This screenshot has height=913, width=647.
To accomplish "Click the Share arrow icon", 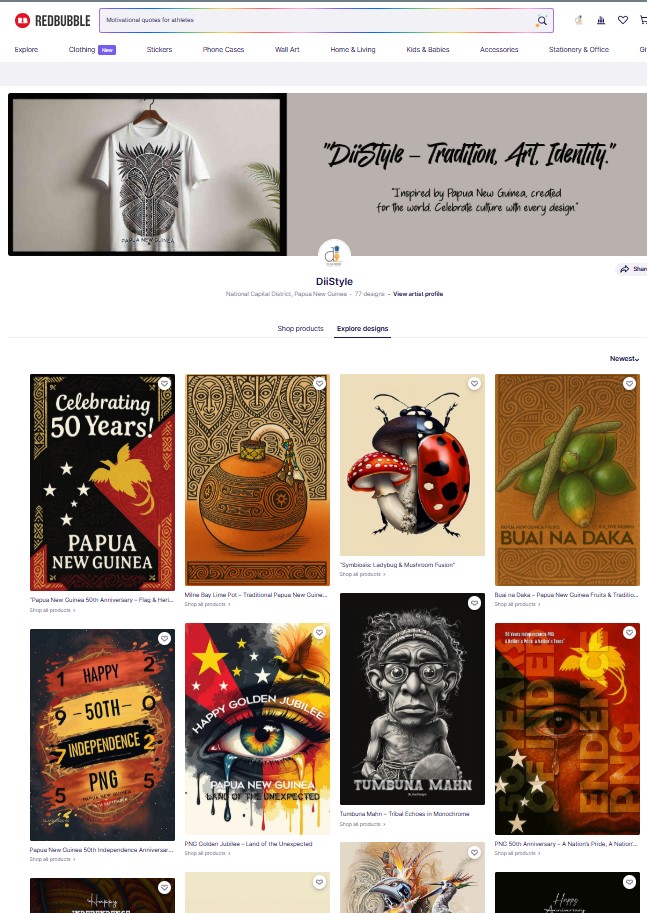I will pyautogui.click(x=624, y=269).
